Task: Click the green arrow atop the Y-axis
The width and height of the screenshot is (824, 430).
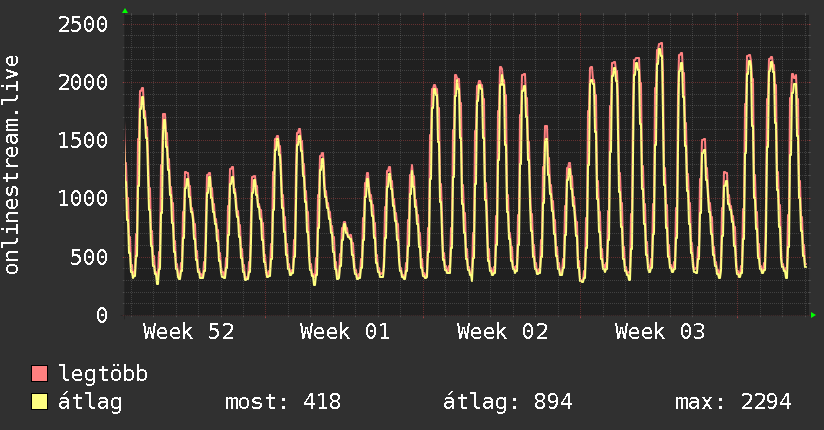Action: [125, 11]
